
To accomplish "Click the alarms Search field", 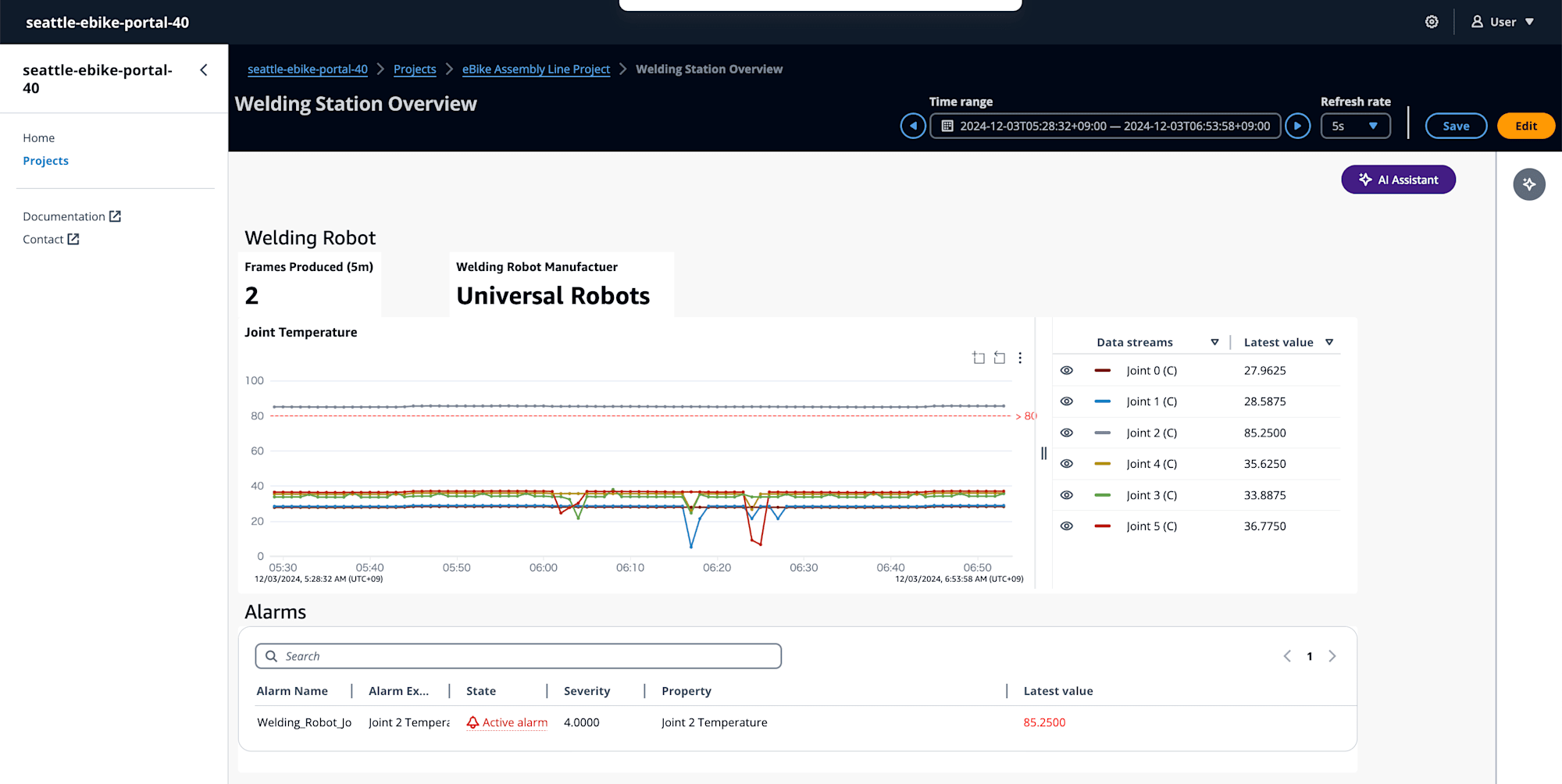I will [519, 656].
